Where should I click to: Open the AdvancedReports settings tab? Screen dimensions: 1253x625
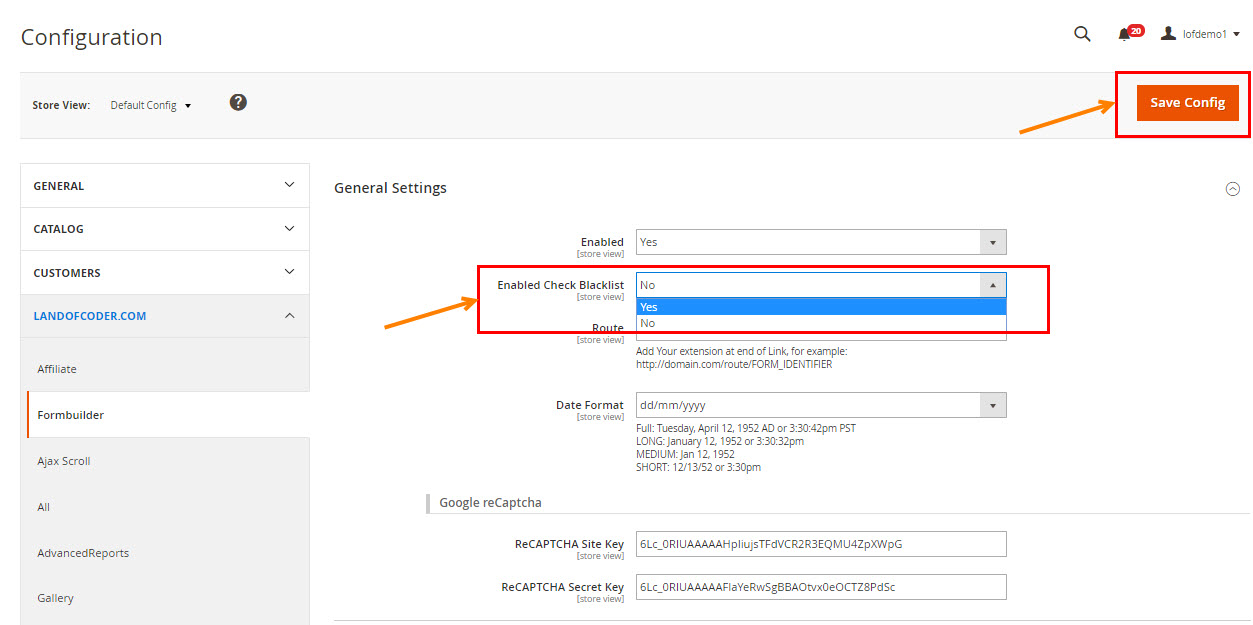(x=83, y=553)
